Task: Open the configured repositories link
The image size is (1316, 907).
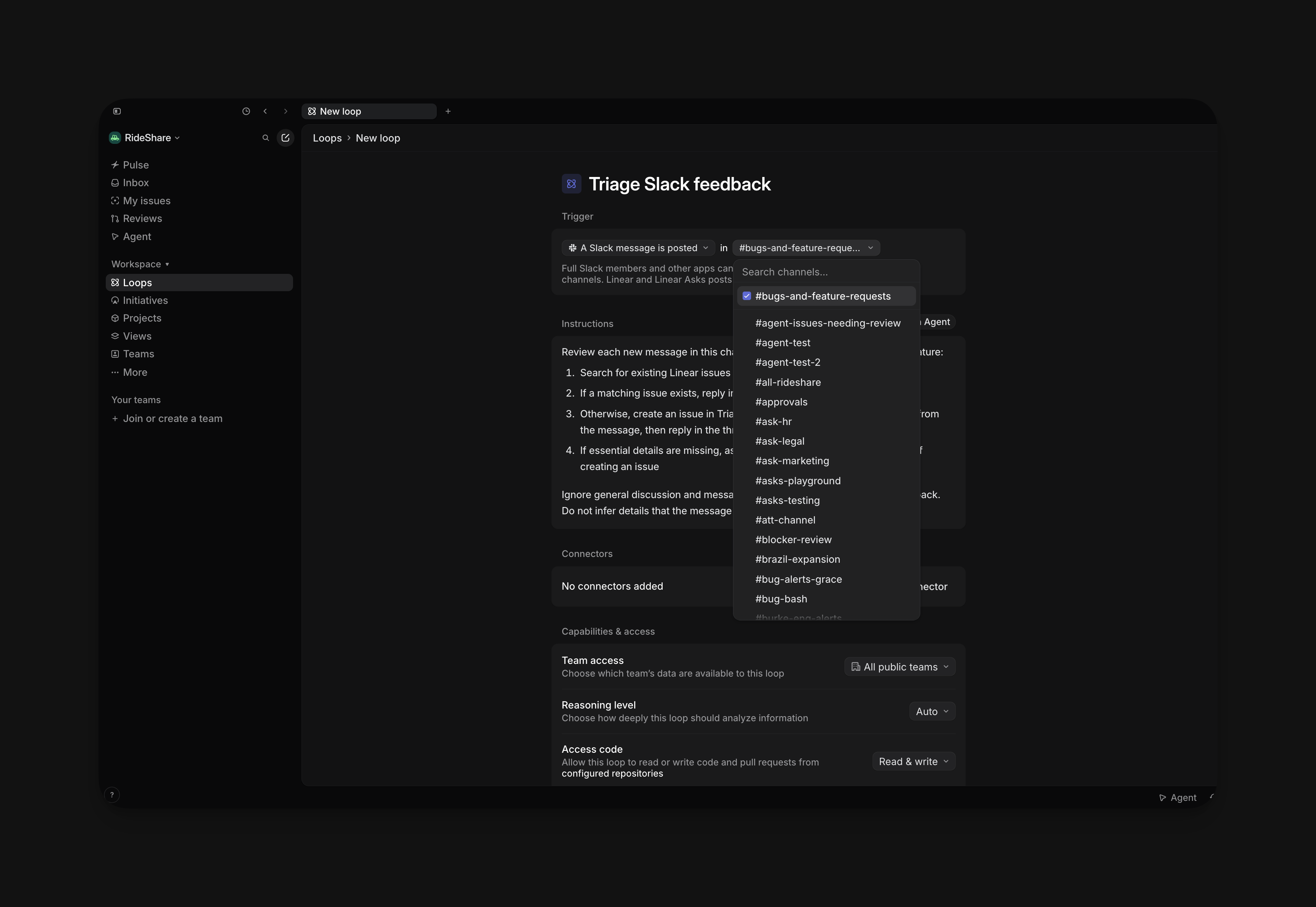Action: click(612, 774)
